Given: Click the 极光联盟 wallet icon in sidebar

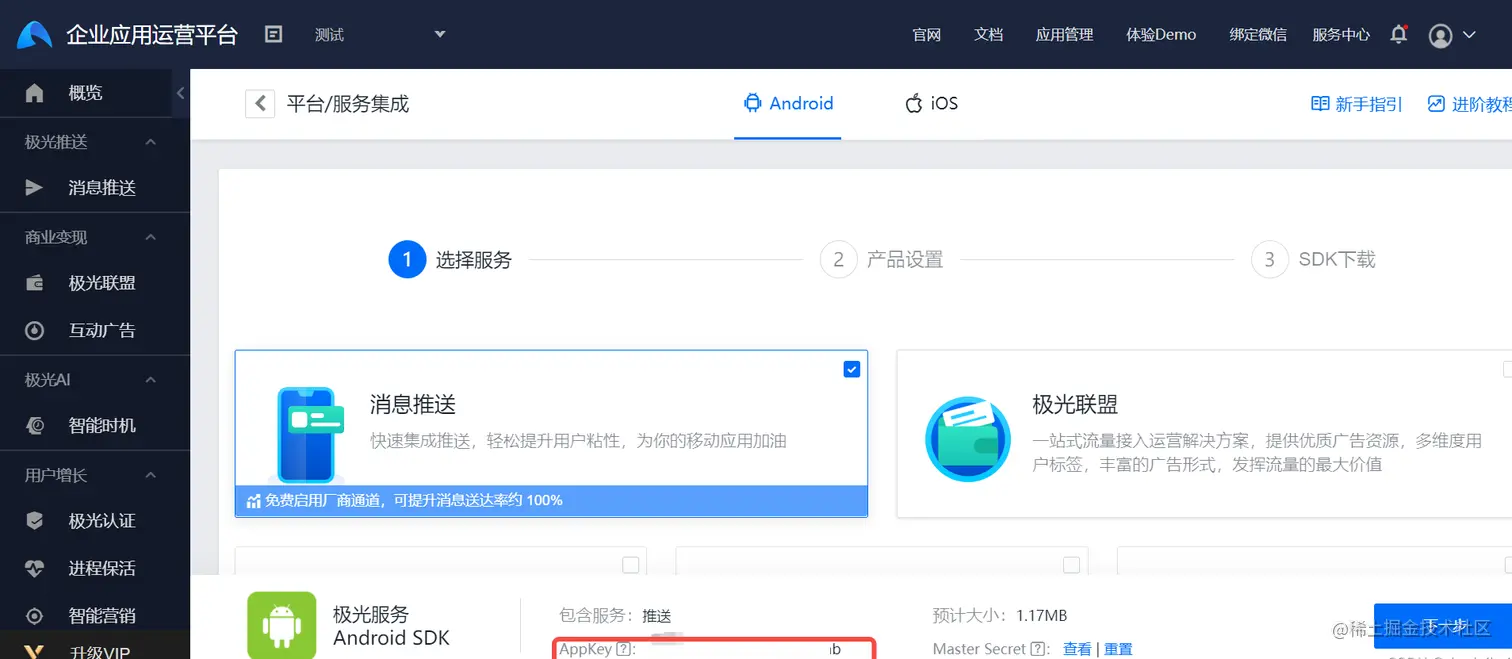Looking at the screenshot, I should (x=34, y=283).
